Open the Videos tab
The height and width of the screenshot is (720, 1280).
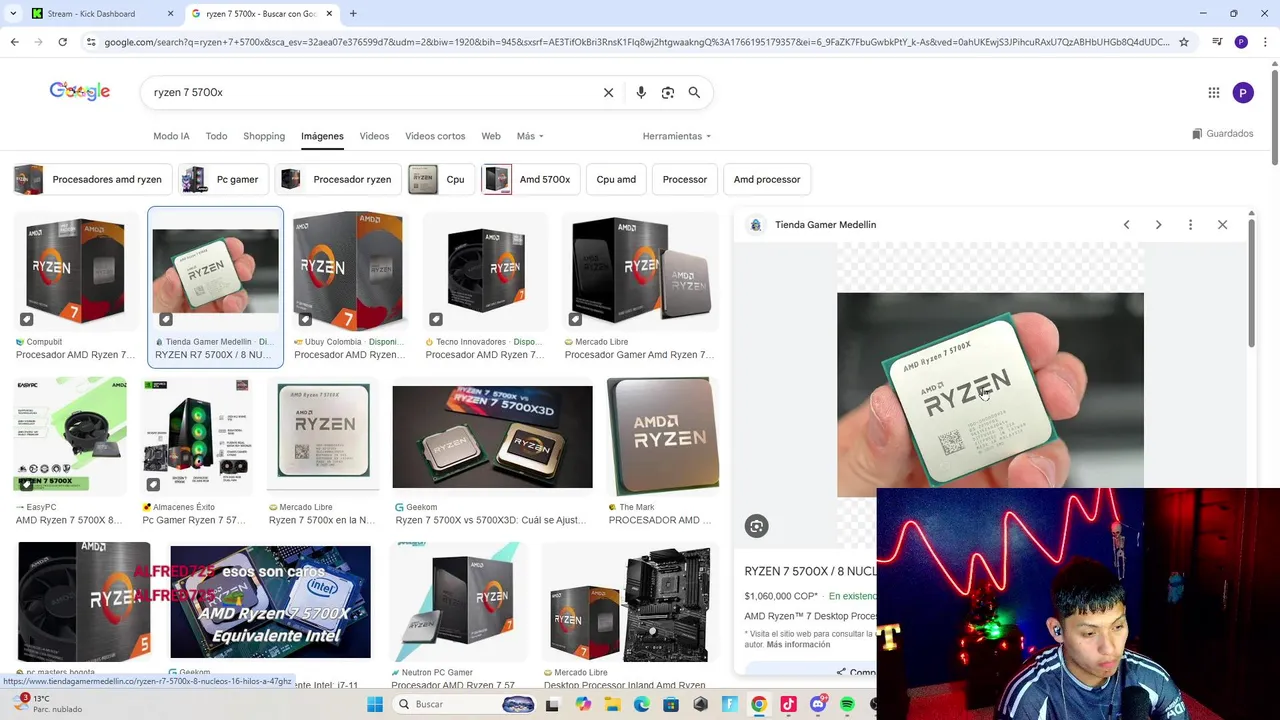(x=374, y=136)
